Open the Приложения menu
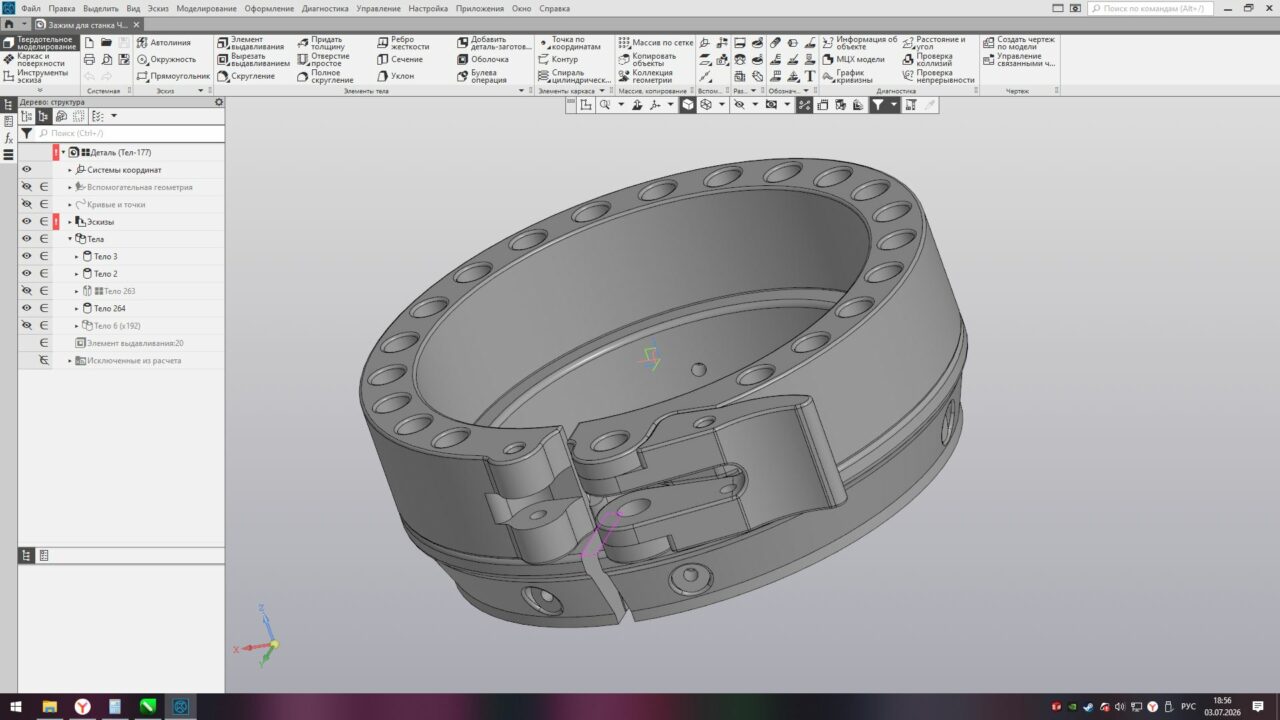The width and height of the screenshot is (1280, 720). pyautogui.click(x=480, y=8)
